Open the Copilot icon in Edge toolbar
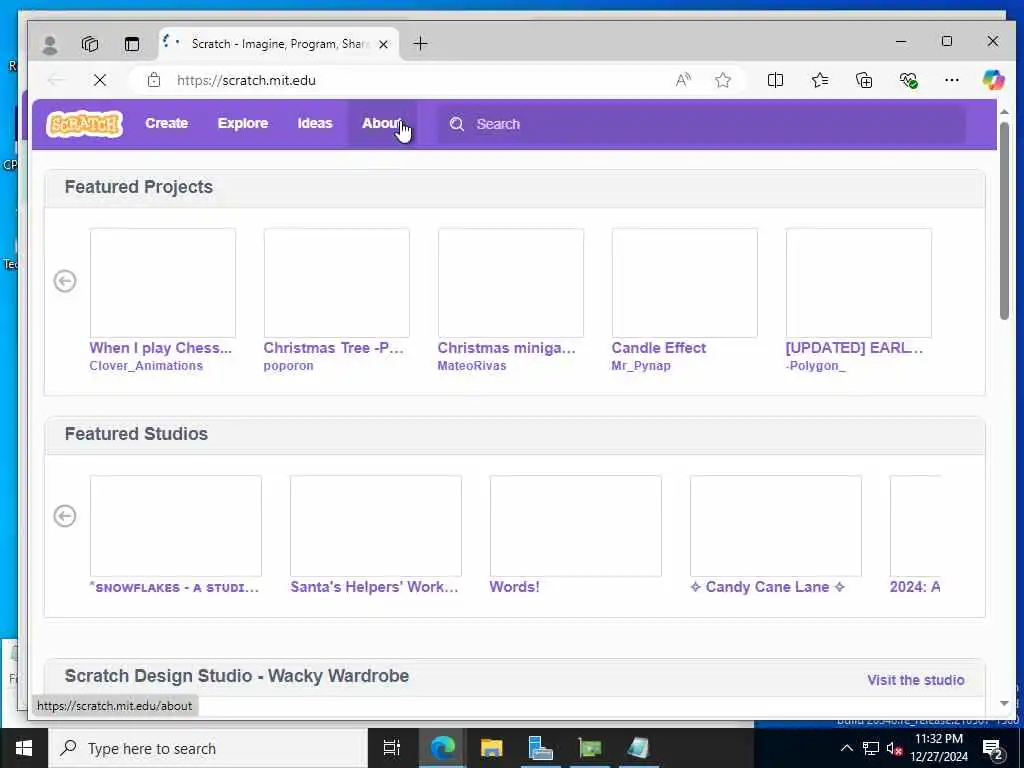 (x=993, y=80)
